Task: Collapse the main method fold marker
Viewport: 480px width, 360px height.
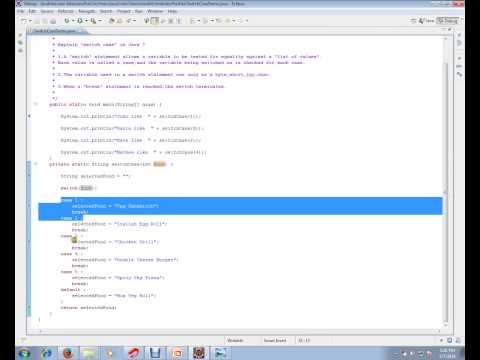Action: [35, 104]
